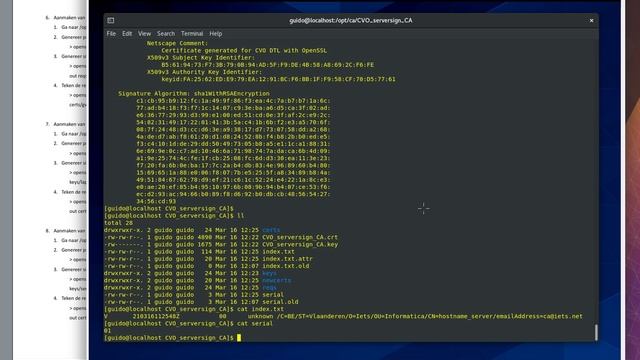Click the 'll' command text

240,216
